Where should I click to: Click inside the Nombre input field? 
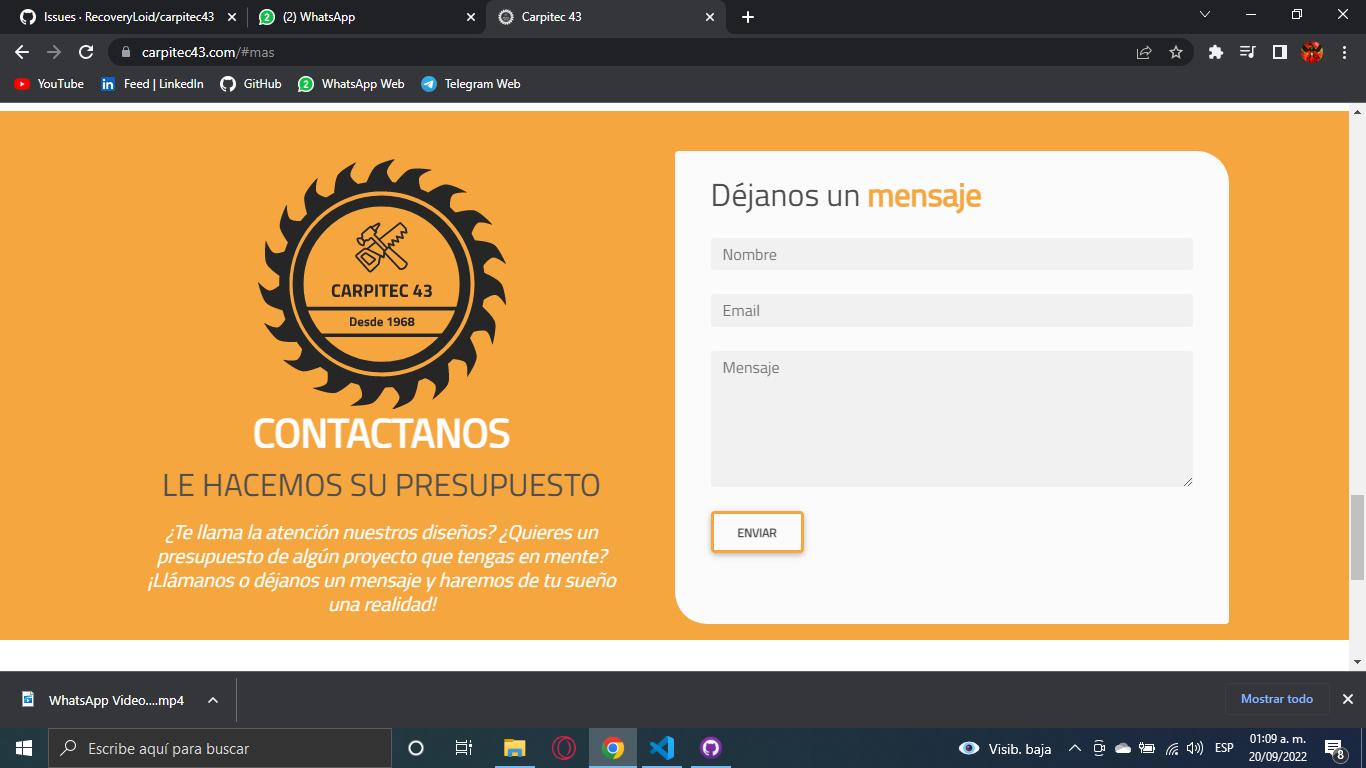(951, 254)
